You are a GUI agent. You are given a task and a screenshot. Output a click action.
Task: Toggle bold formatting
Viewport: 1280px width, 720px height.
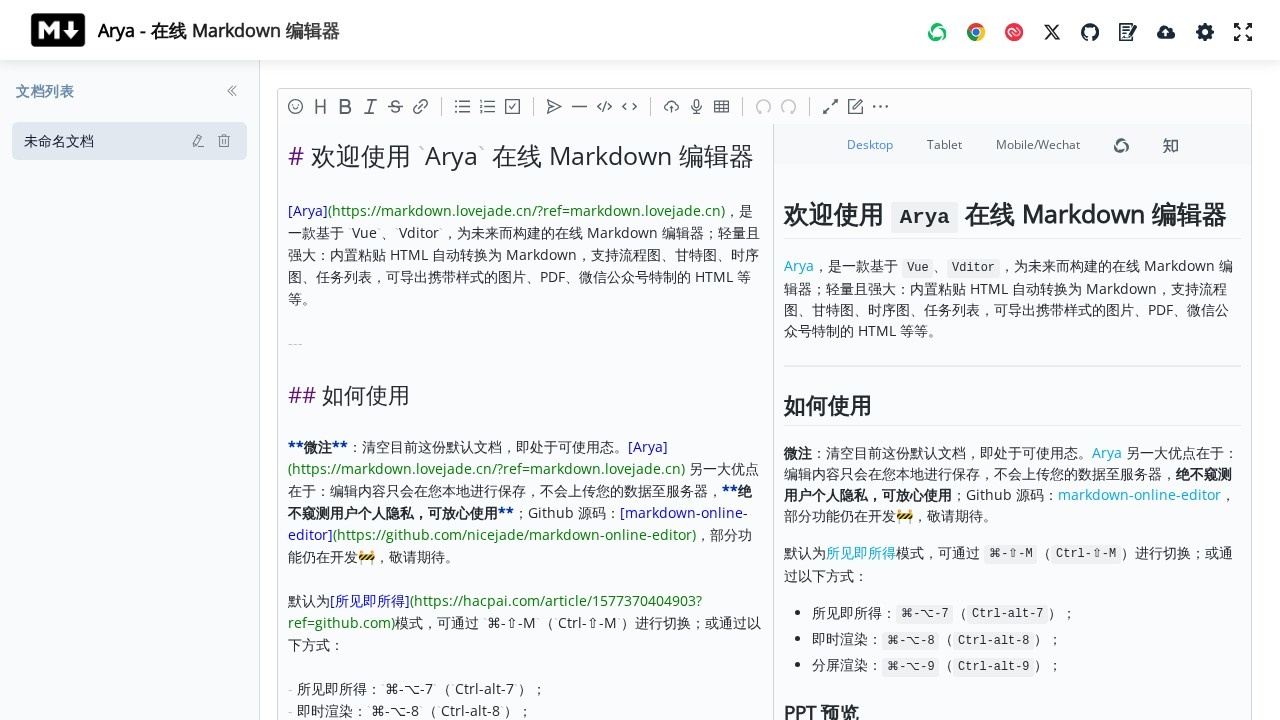click(345, 107)
